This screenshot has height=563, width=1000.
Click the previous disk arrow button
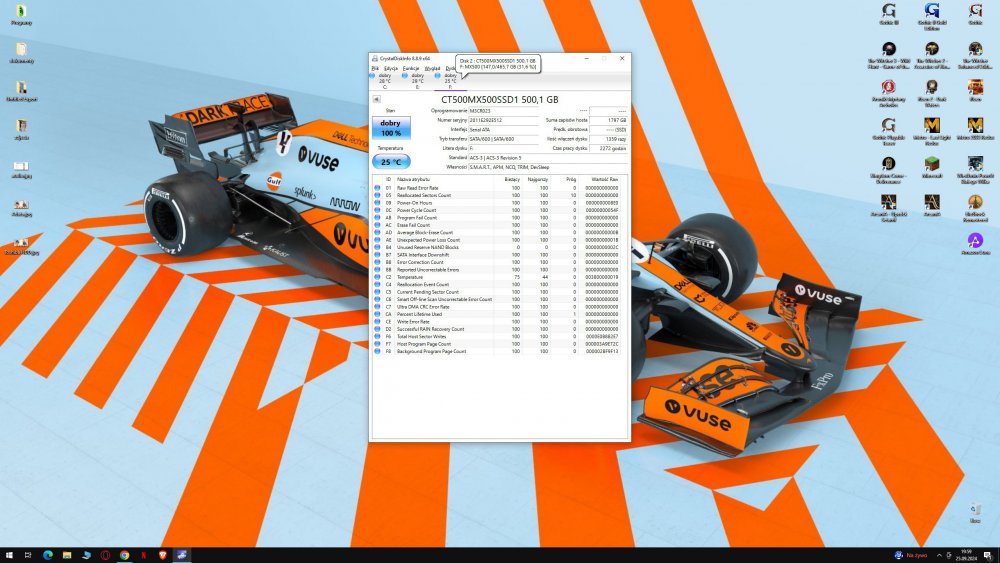377,100
